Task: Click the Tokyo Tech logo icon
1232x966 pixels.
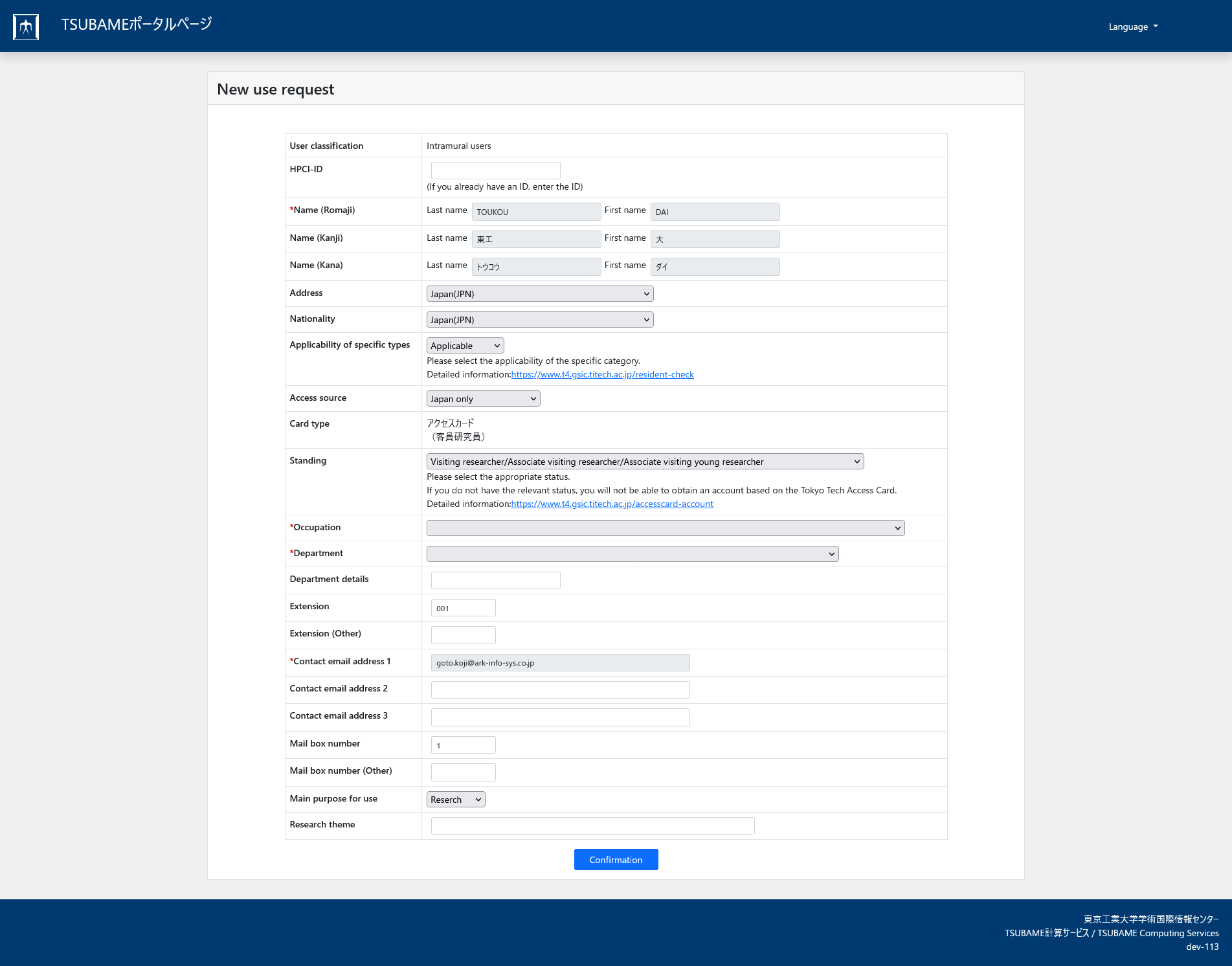Action: coord(26,27)
